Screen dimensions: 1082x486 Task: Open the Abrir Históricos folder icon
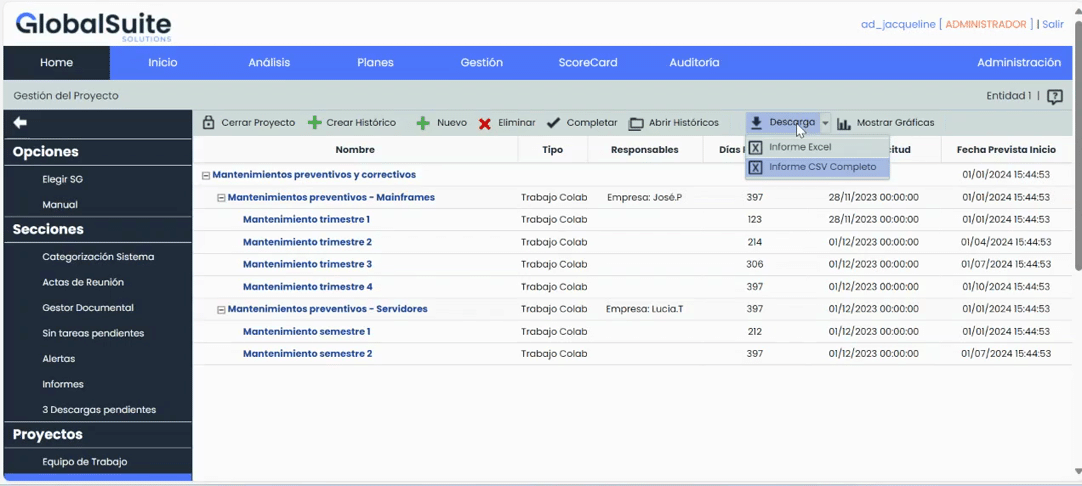point(636,124)
